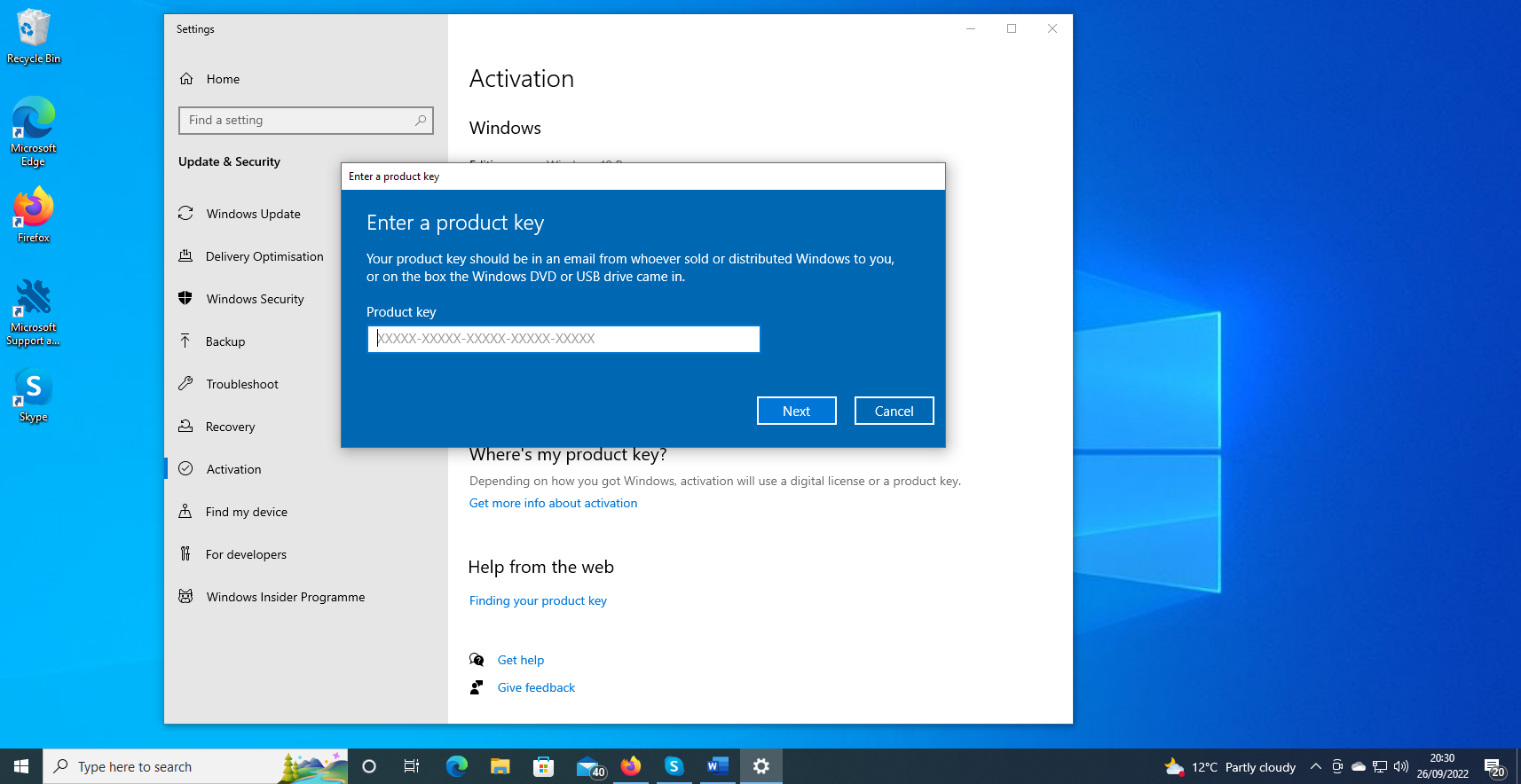Open the Home icon in Settings sidebar
The height and width of the screenshot is (784, 1521).
coord(186,79)
